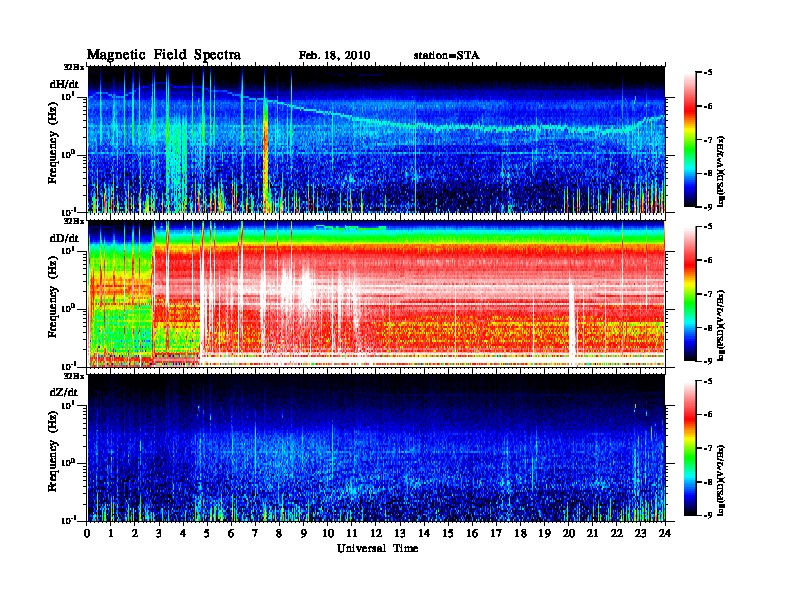This screenshot has height=612, width=792.
Task: Click hour tick label "3" on time axis
Action: click(159, 533)
